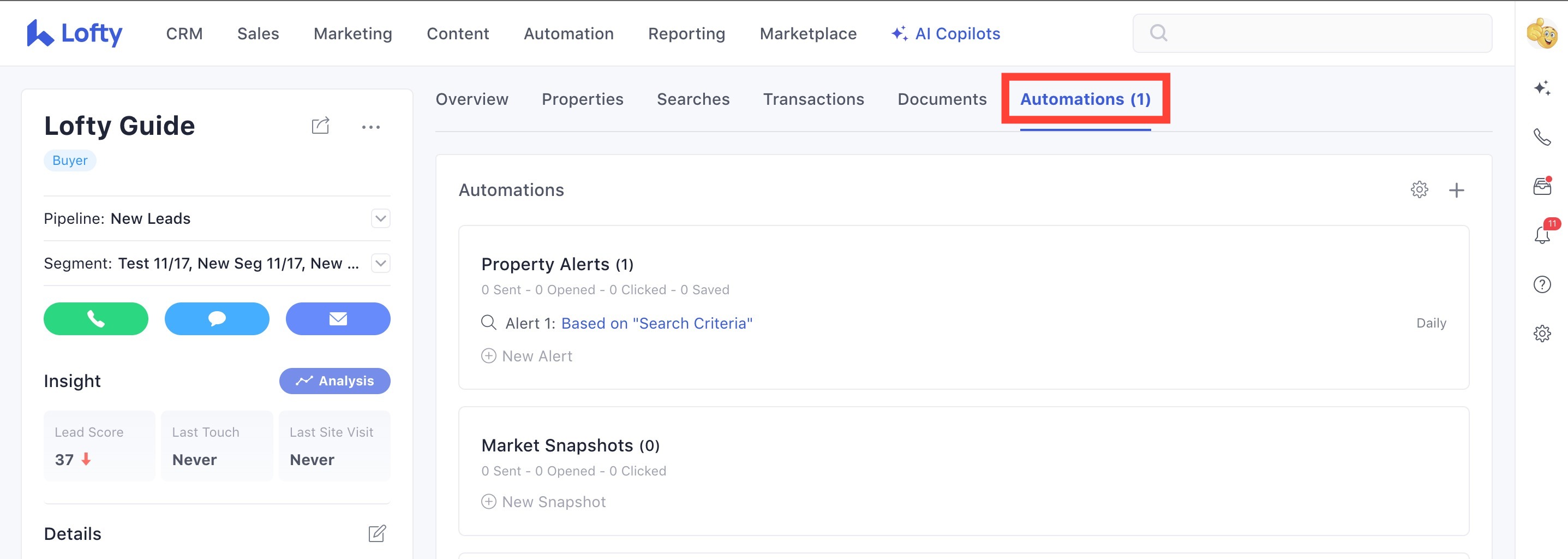Open notifications bell in right sidebar
The image size is (1568, 559).
tap(1542, 234)
